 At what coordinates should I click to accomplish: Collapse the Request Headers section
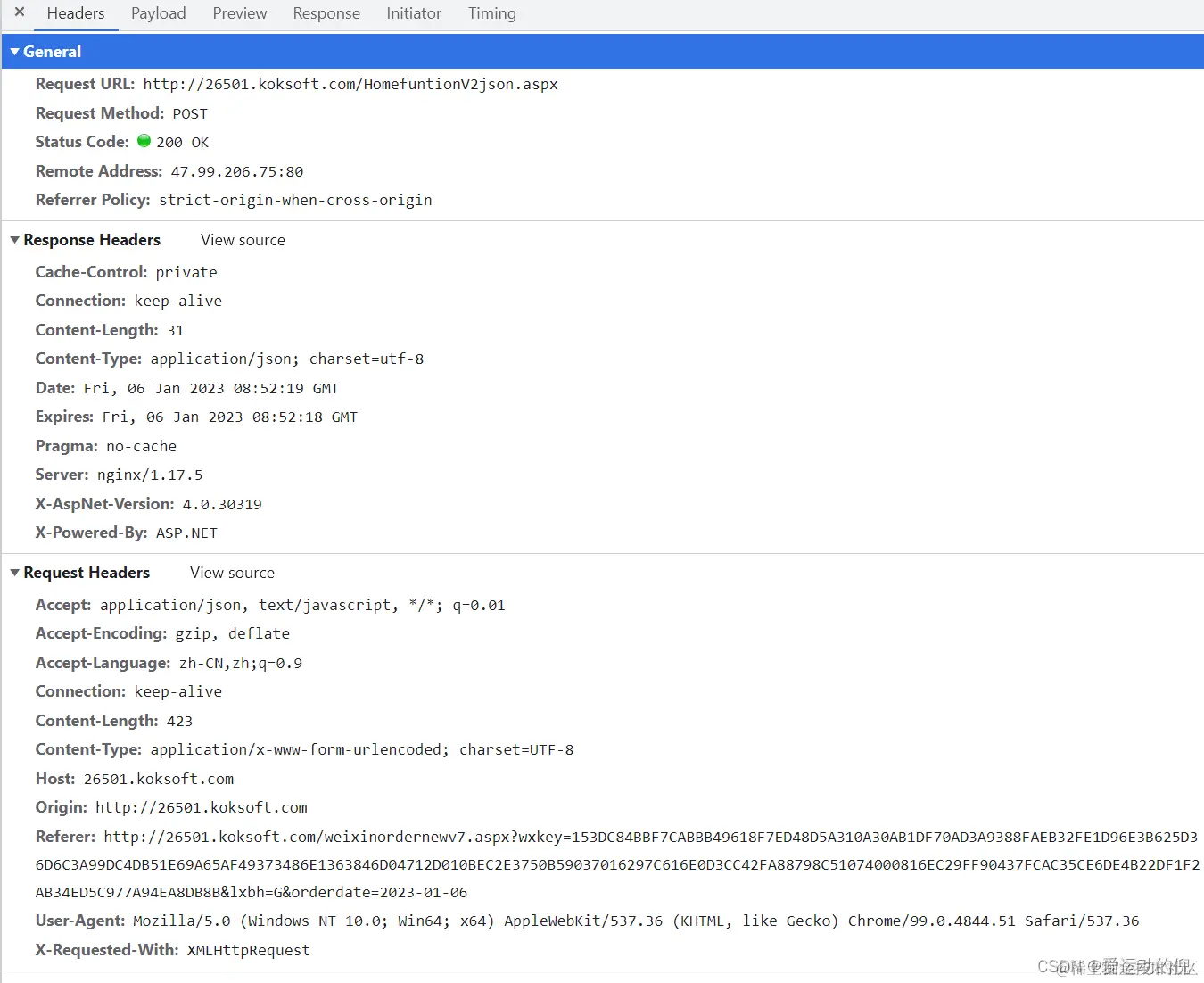[x=14, y=573]
